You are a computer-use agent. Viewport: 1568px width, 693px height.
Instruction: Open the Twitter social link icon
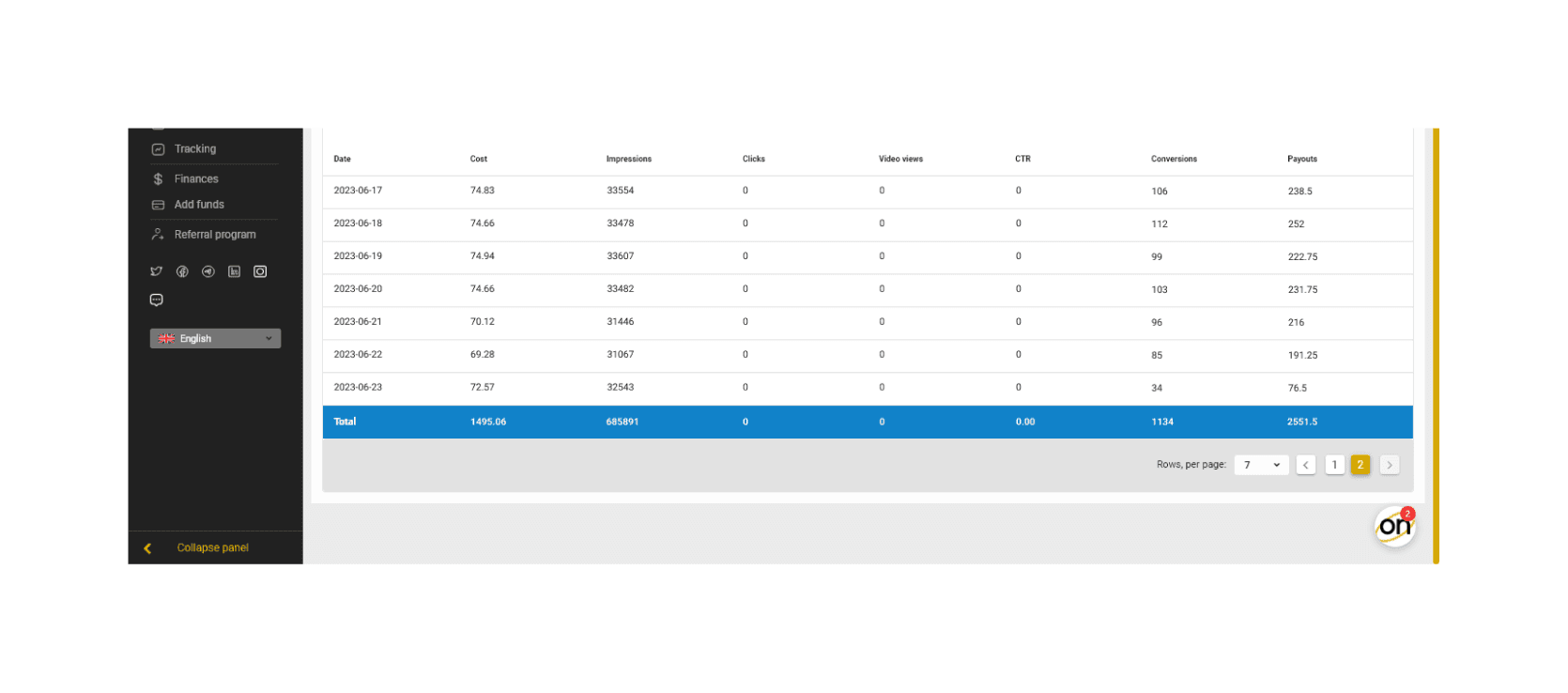pyautogui.click(x=157, y=271)
